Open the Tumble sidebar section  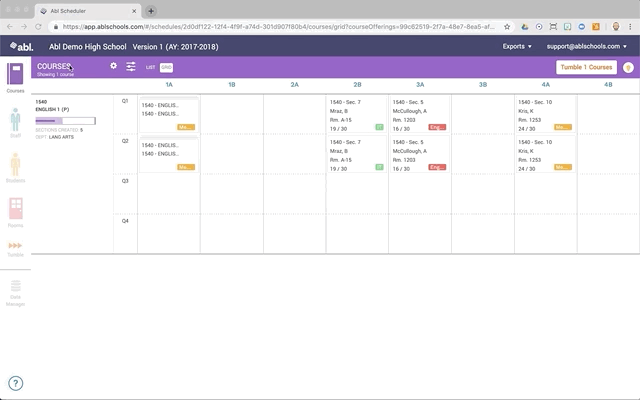[15, 249]
